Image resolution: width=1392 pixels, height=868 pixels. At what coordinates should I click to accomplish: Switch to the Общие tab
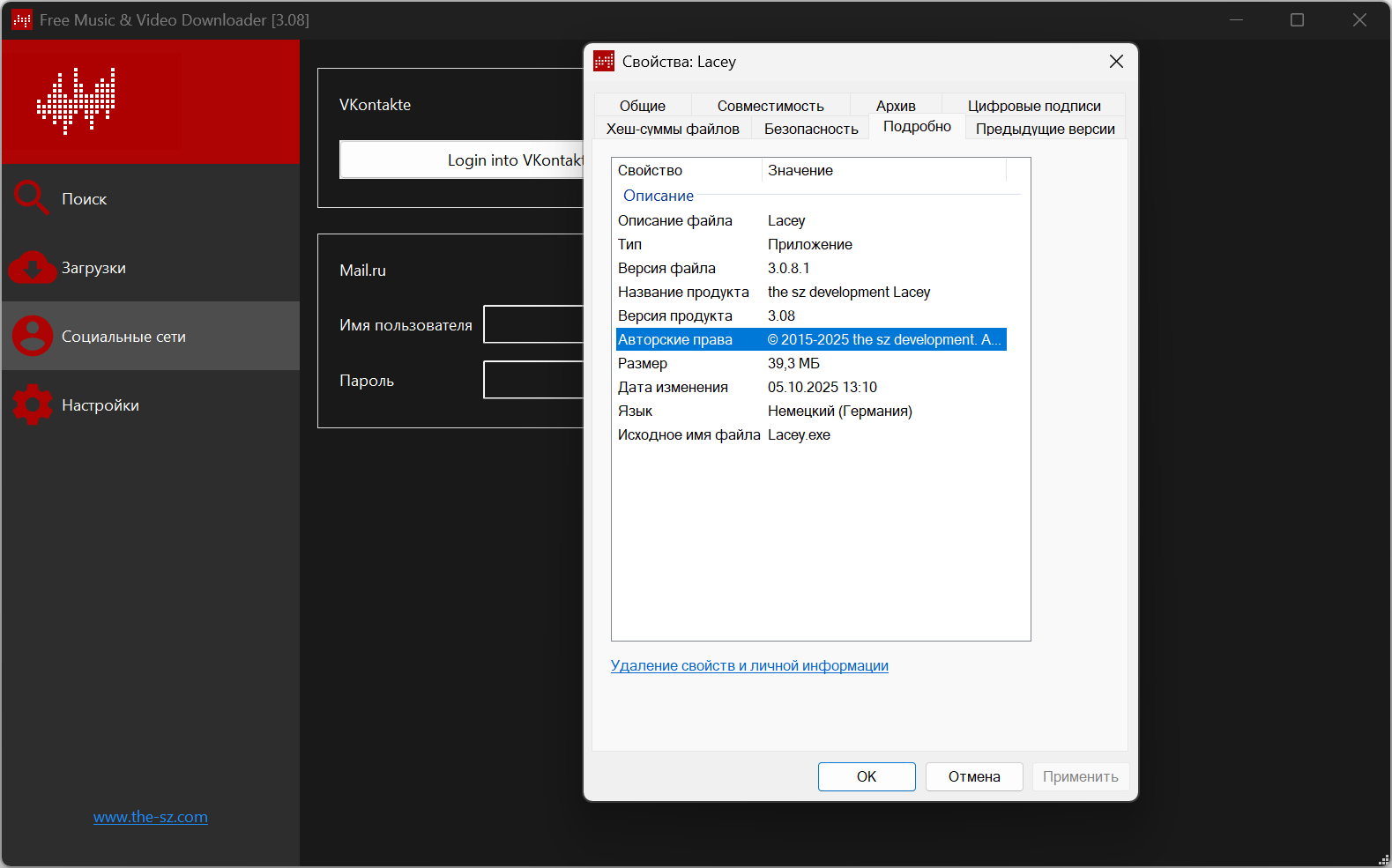click(642, 106)
